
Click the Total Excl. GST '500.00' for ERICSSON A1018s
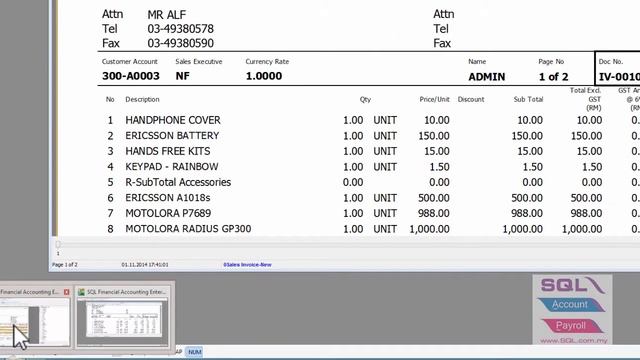pyautogui.click(x=587, y=198)
